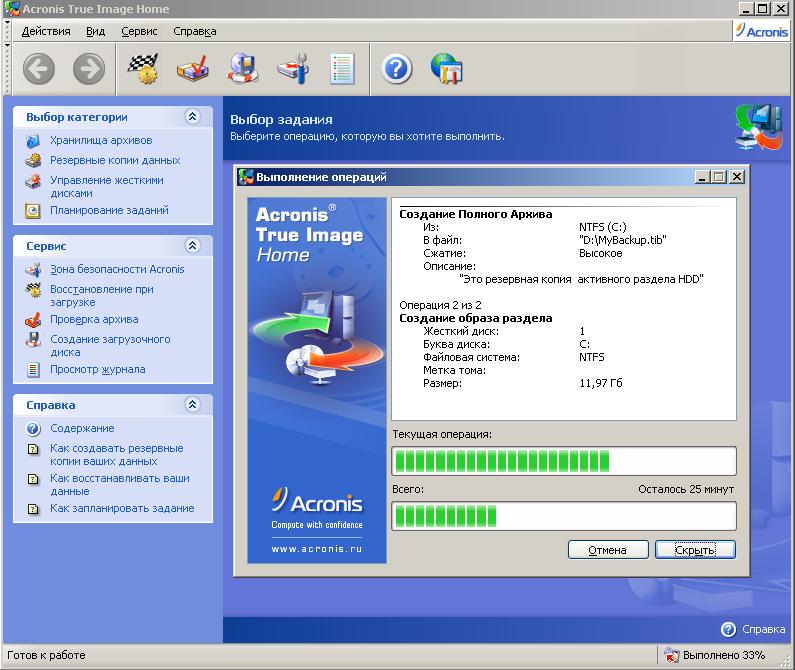Click the Отмена button
The width and height of the screenshot is (795, 670).
point(608,550)
